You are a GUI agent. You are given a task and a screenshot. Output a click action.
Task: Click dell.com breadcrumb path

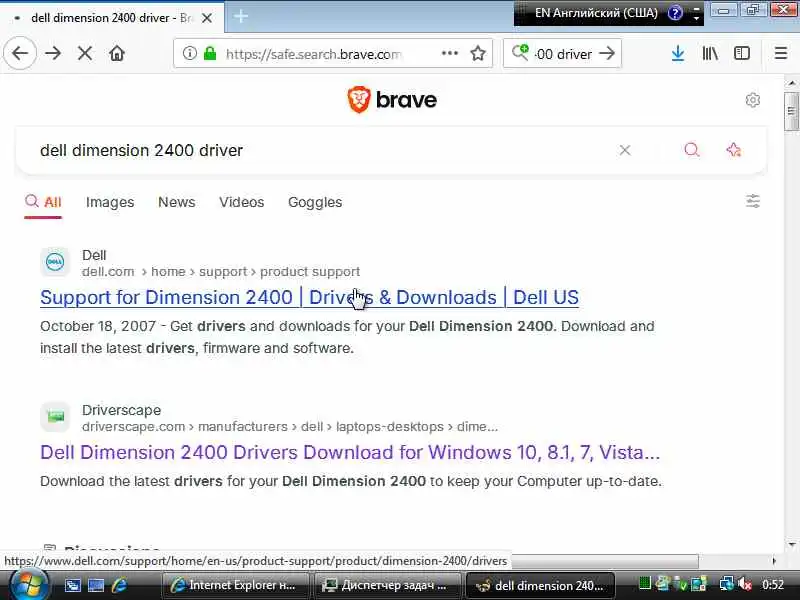221,271
